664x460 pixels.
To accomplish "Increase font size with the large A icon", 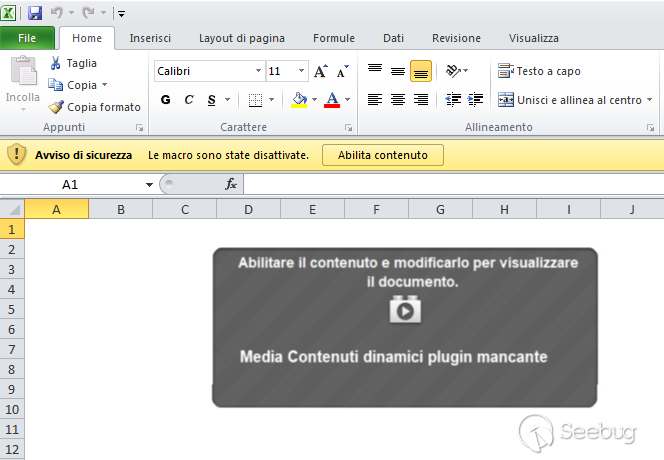I will pyautogui.click(x=320, y=72).
